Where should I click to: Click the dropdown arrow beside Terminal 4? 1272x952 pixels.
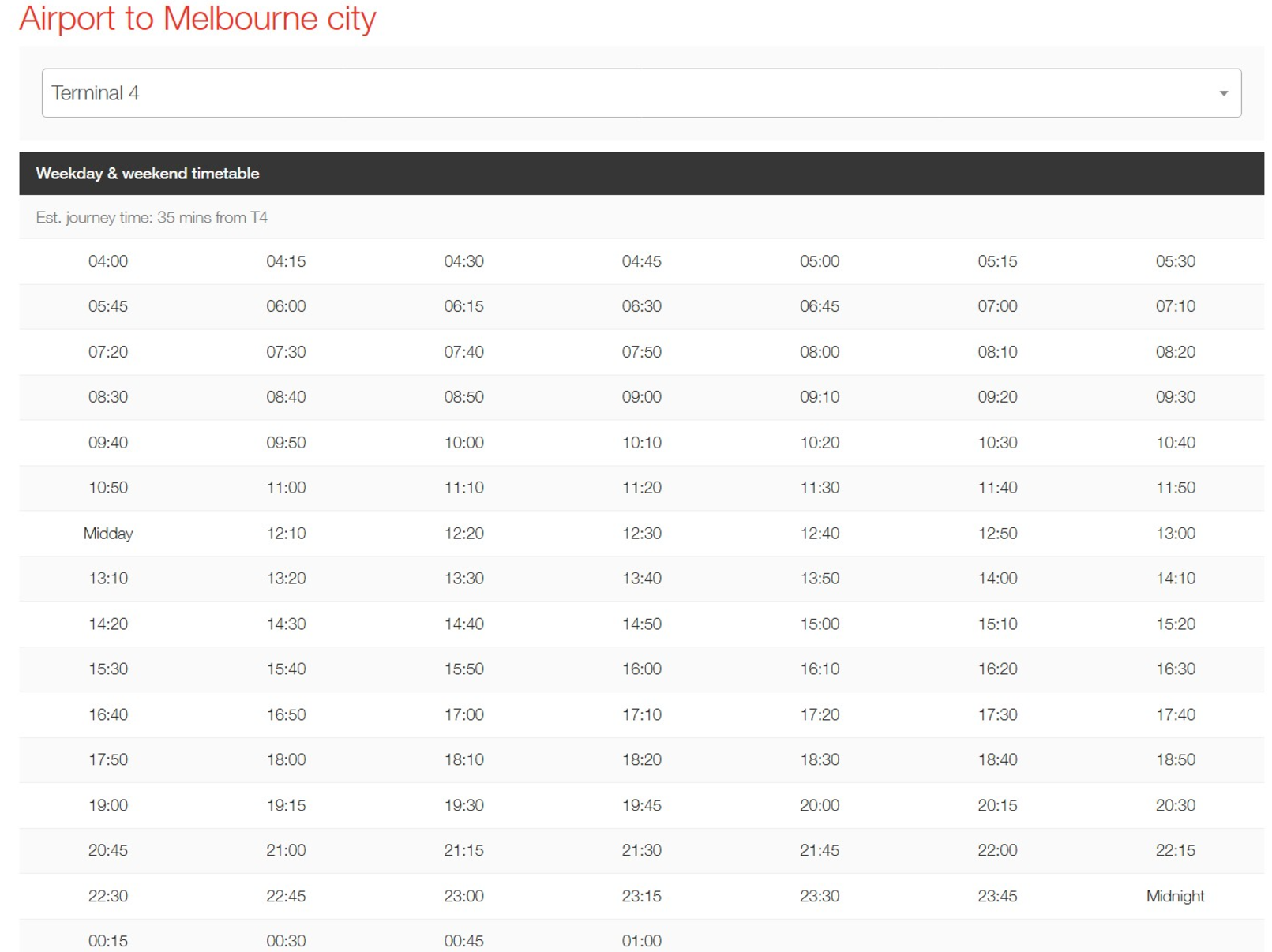[x=1222, y=93]
